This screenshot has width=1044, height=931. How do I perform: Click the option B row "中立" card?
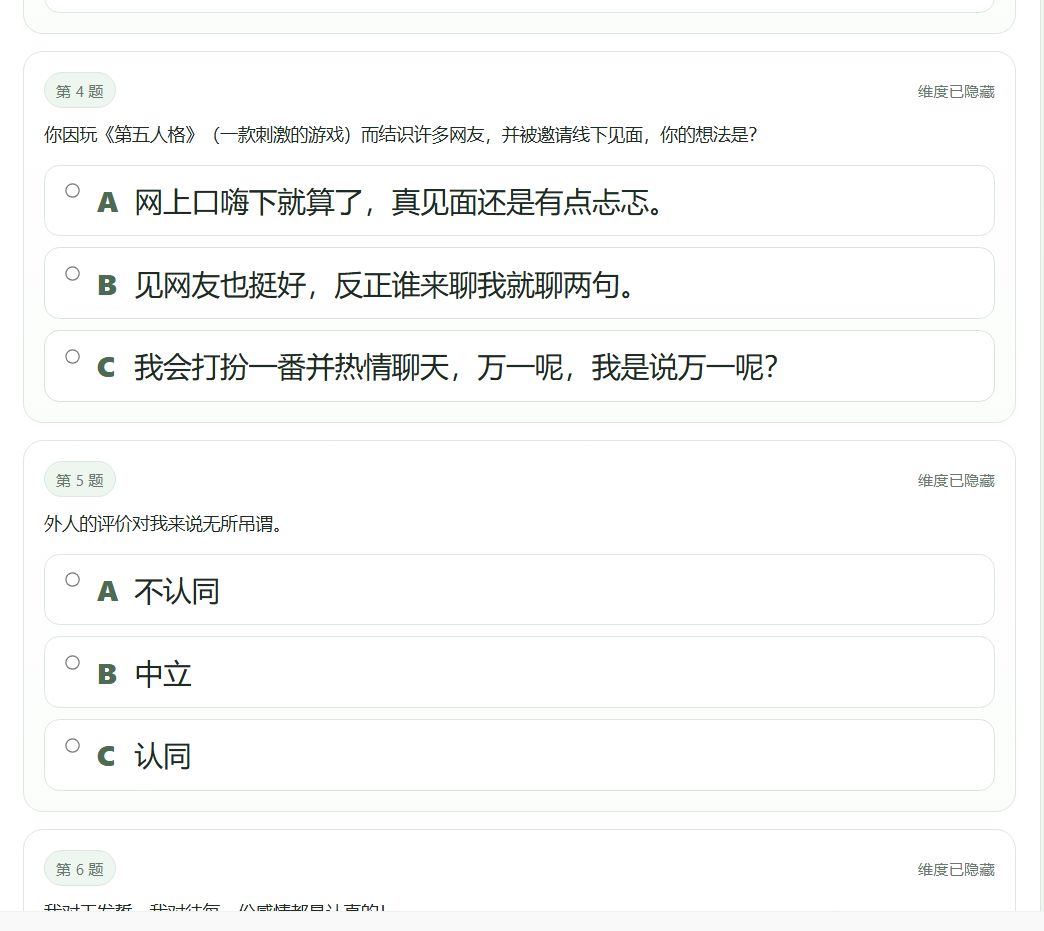[x=520, y=672]
